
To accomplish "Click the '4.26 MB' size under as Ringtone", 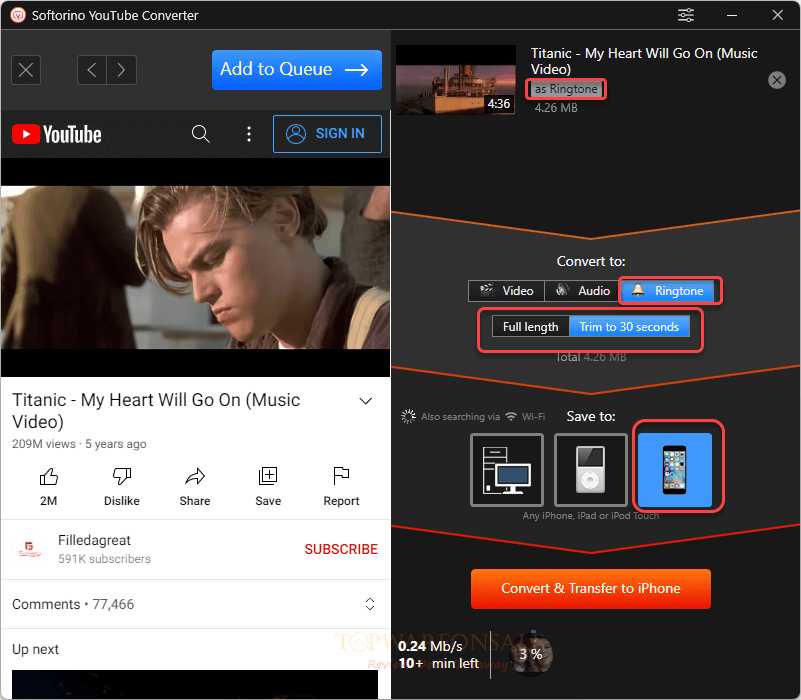I will (x=556, y=108).
